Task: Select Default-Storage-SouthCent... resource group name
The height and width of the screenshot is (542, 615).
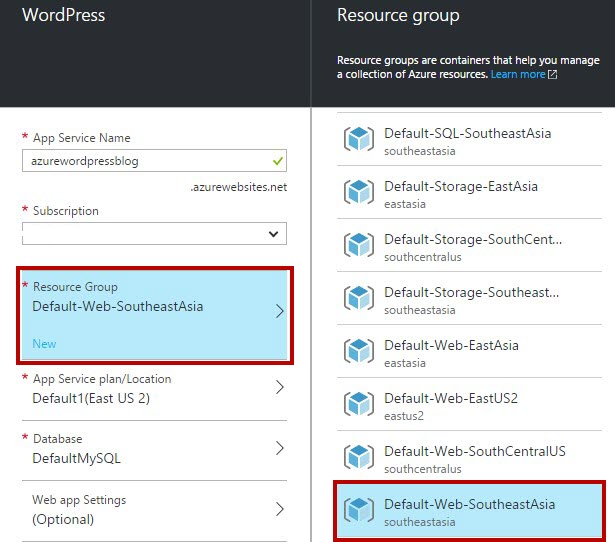Action: point(473,239)
